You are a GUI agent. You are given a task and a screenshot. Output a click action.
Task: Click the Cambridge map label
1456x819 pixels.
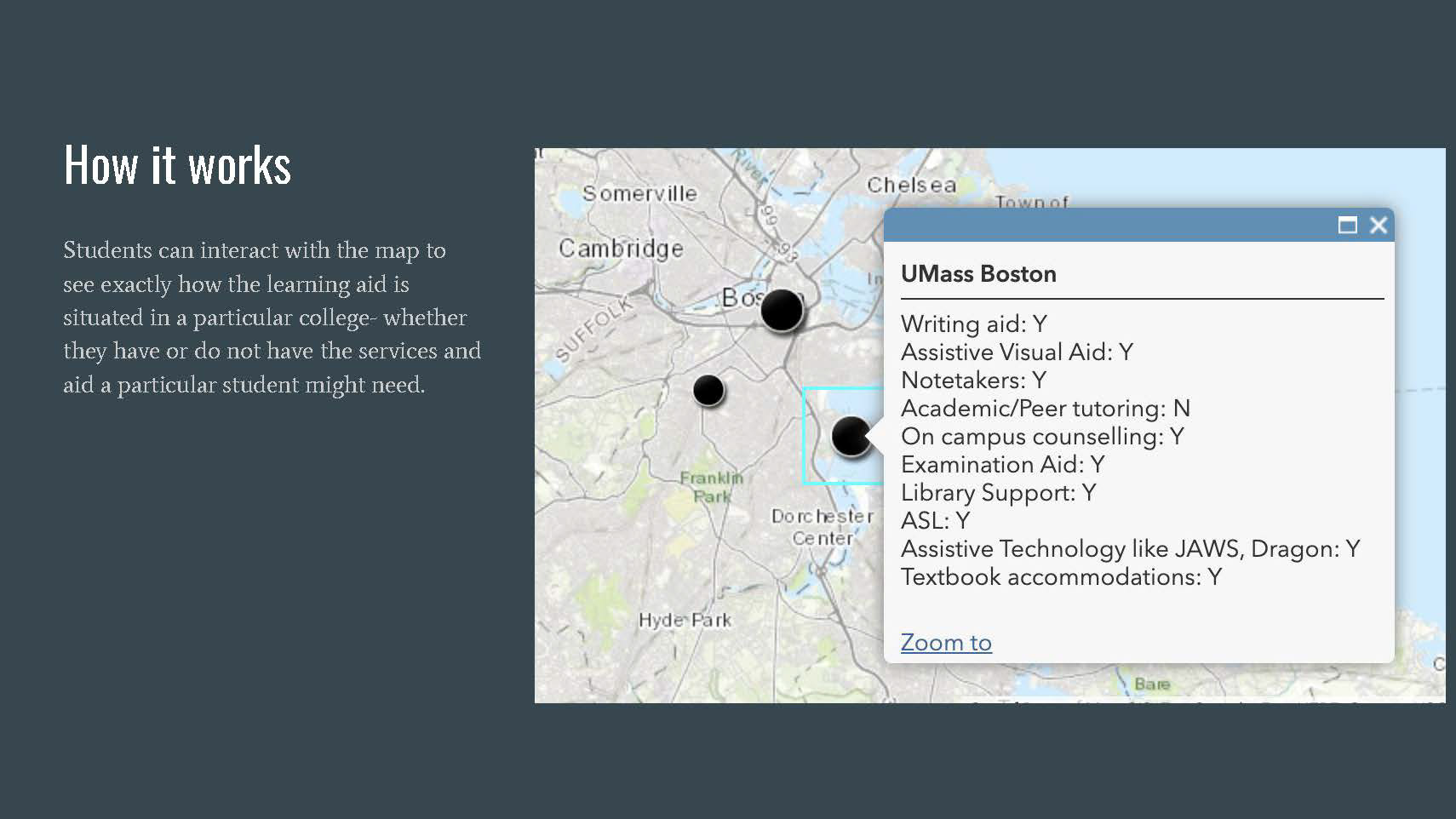(x=621, y=249)
